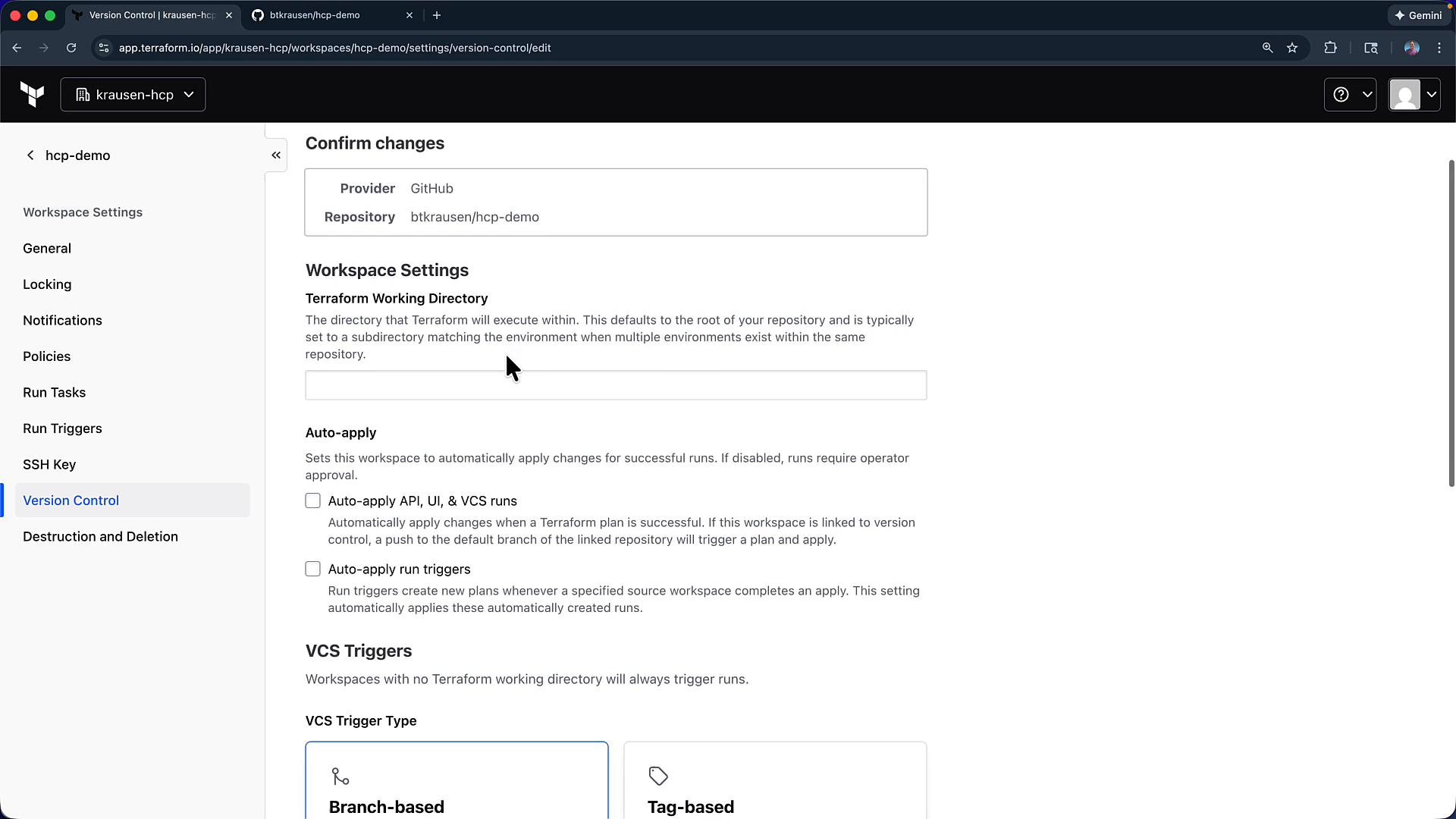Open Policies settings page

click(x=46, y=356)
